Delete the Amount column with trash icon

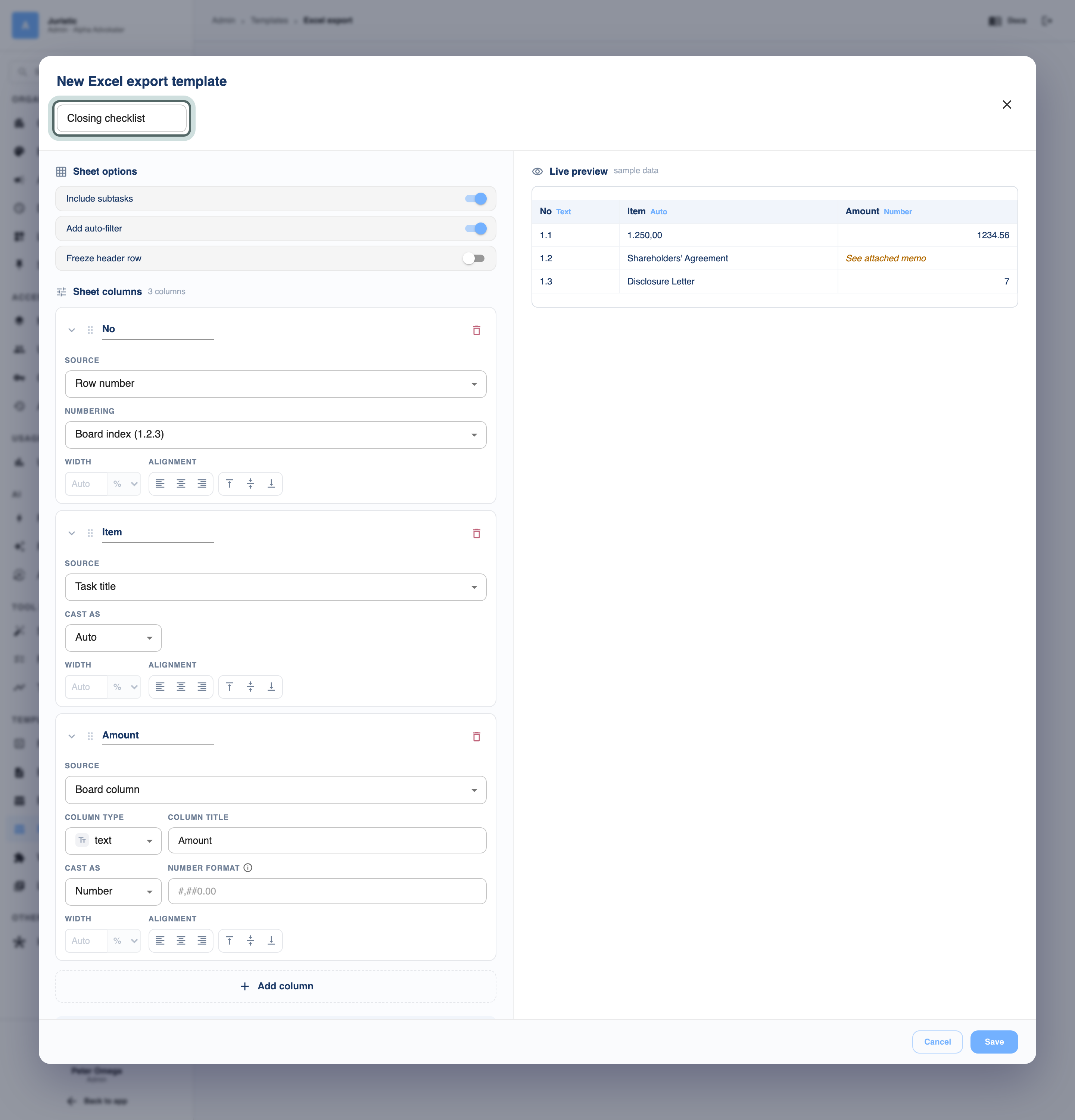(x=476, y=737)
